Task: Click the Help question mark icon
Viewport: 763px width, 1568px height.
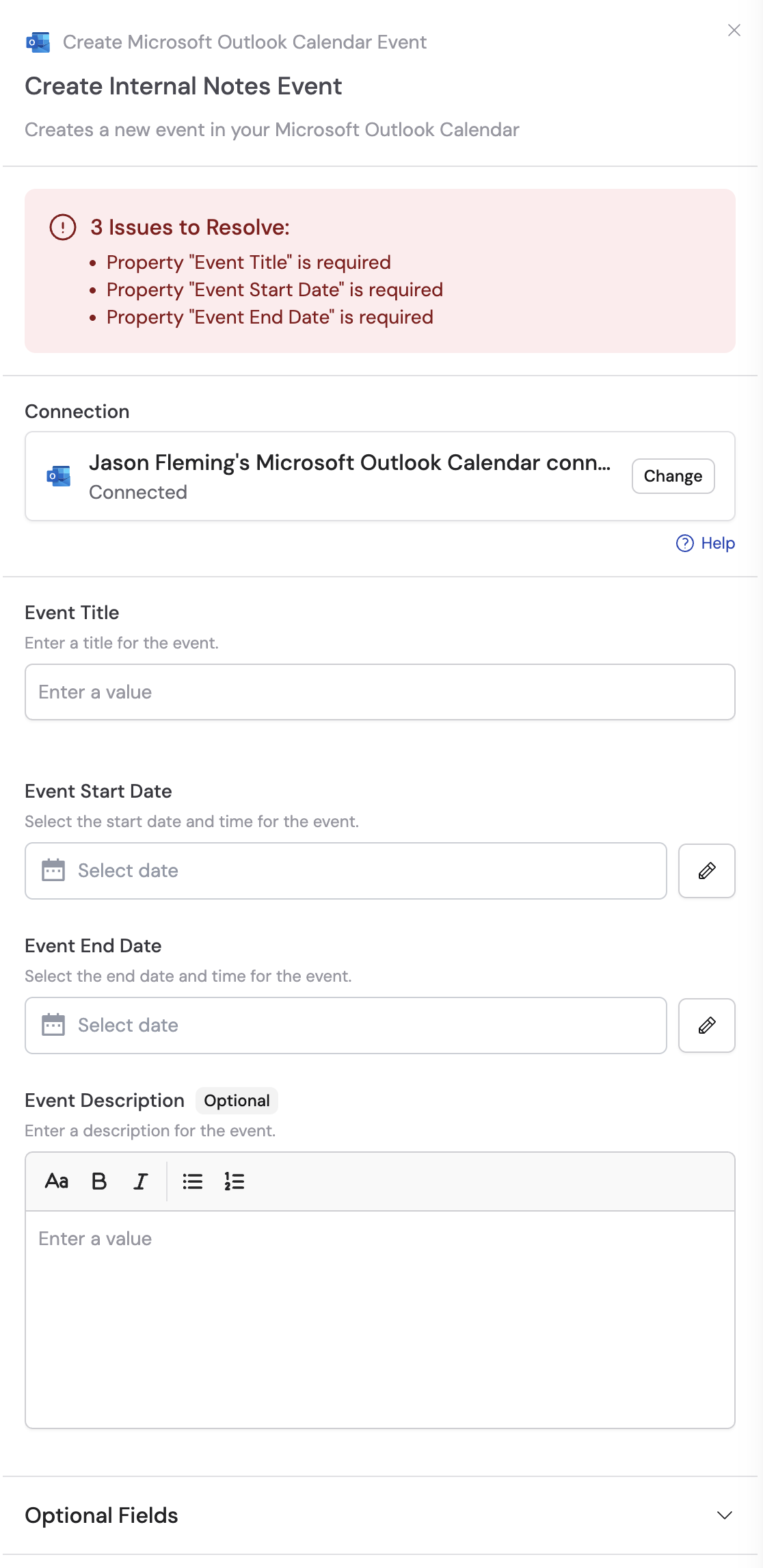Action: point(683,543)
